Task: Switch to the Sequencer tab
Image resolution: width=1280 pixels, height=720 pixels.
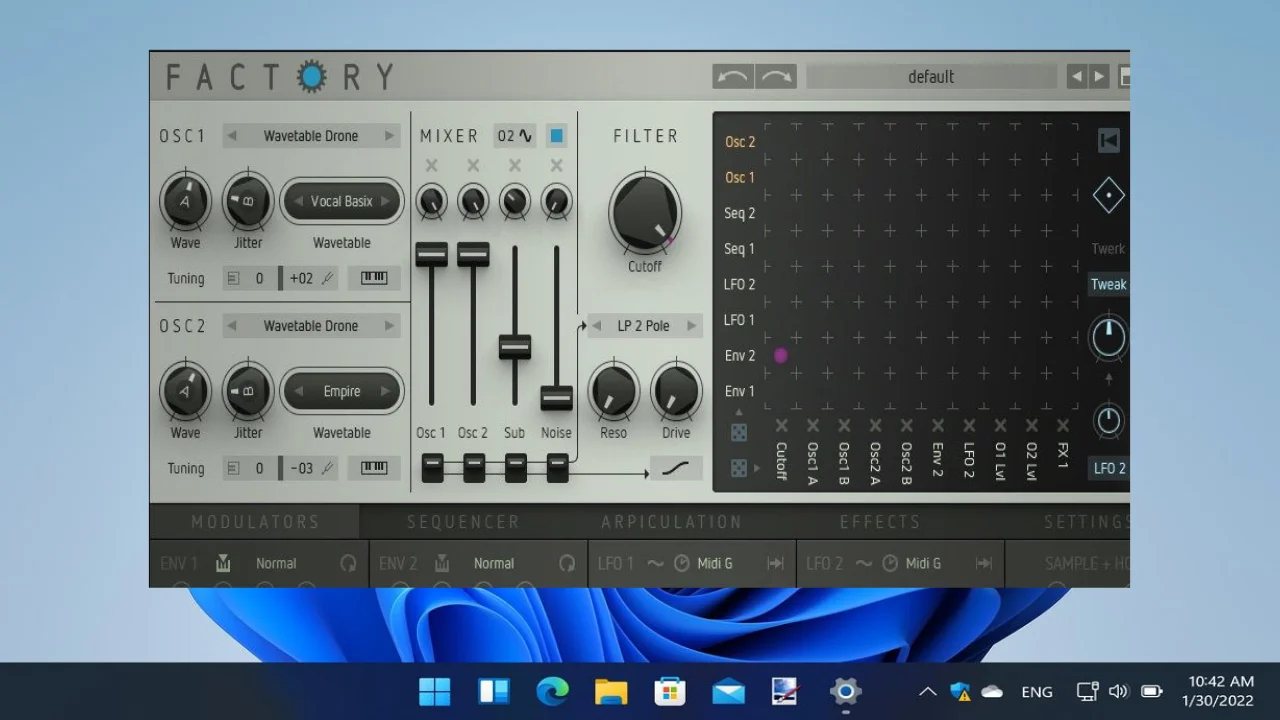Action: pyautogui.click(x=463, y=522)
